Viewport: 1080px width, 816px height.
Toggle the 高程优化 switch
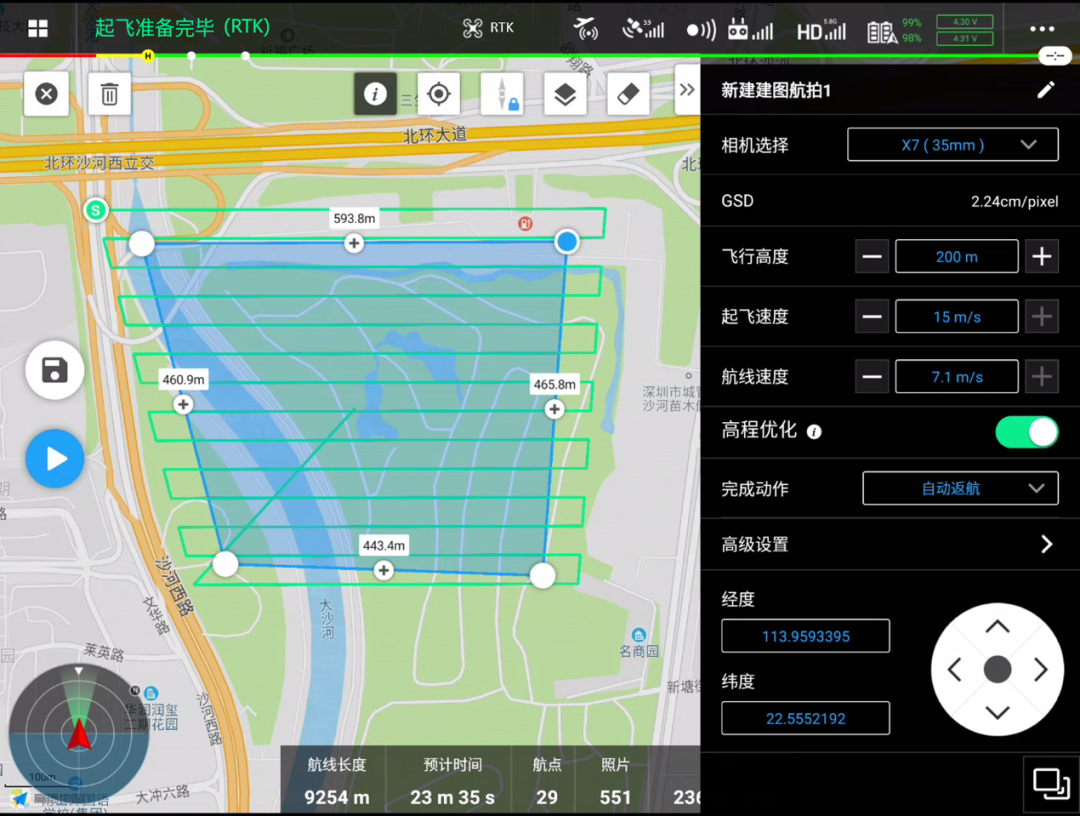click(x=1026, y=432)
